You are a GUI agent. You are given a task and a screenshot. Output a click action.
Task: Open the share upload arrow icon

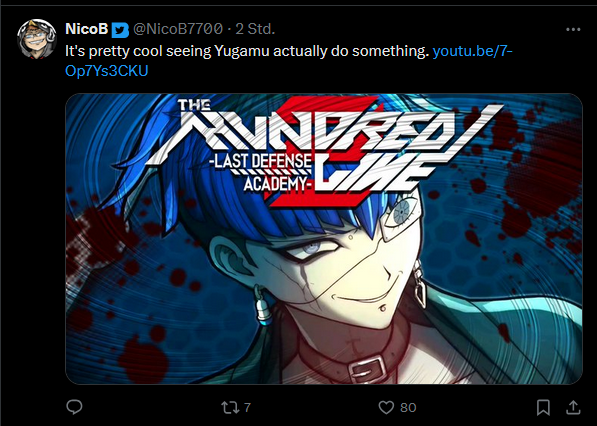[x=573, y=407]
